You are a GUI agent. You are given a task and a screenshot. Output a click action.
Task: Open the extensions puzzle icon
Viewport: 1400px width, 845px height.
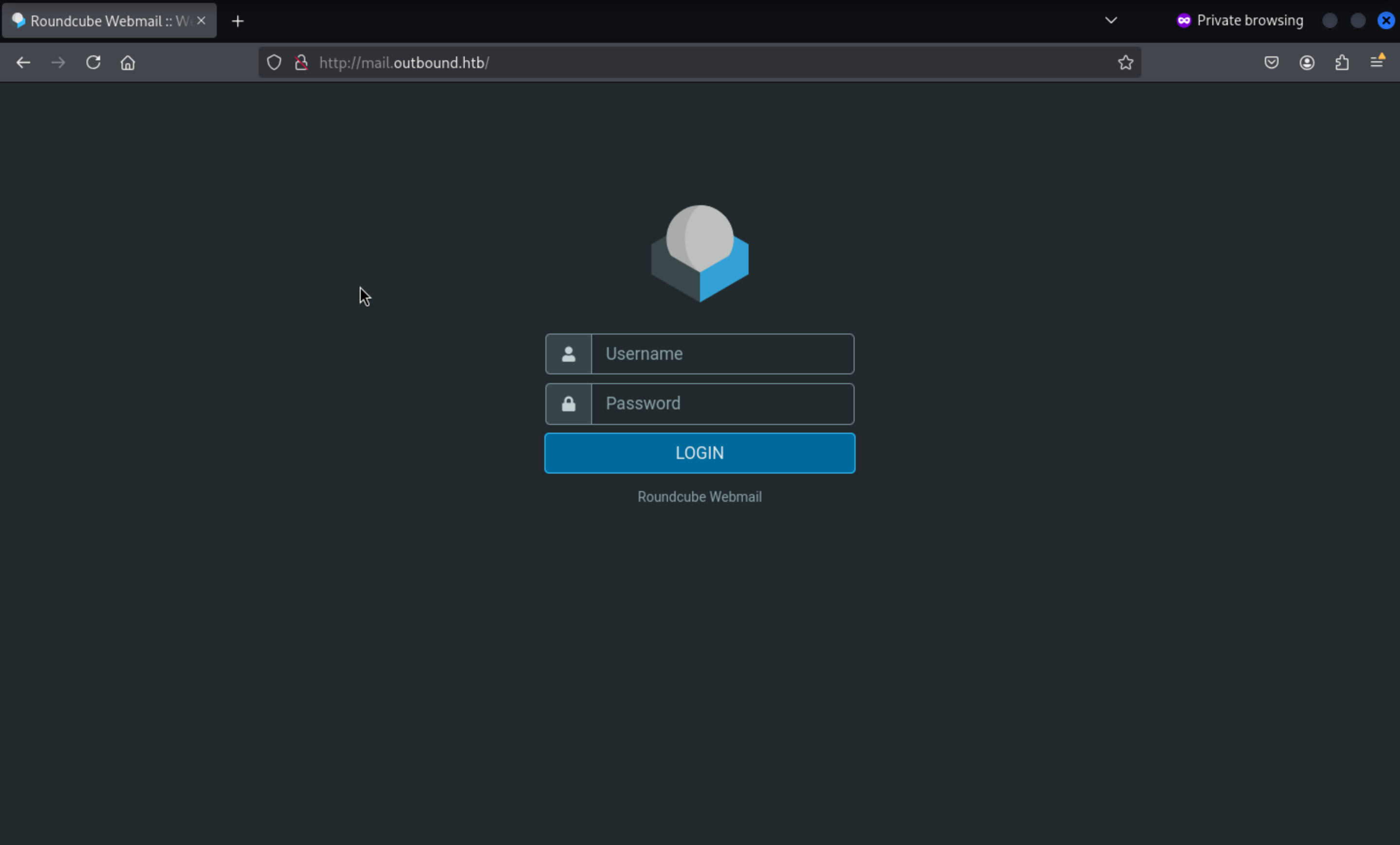[x=1342, y=63]
